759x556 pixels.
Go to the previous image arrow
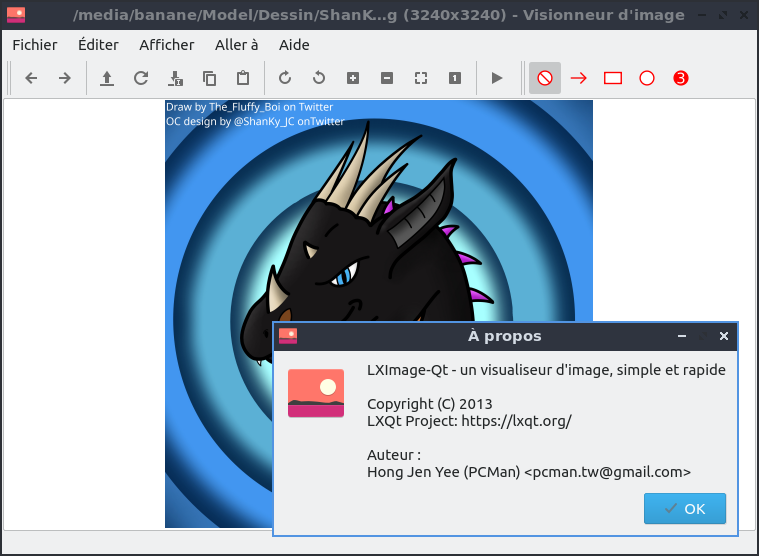click(x=31, y=78)
